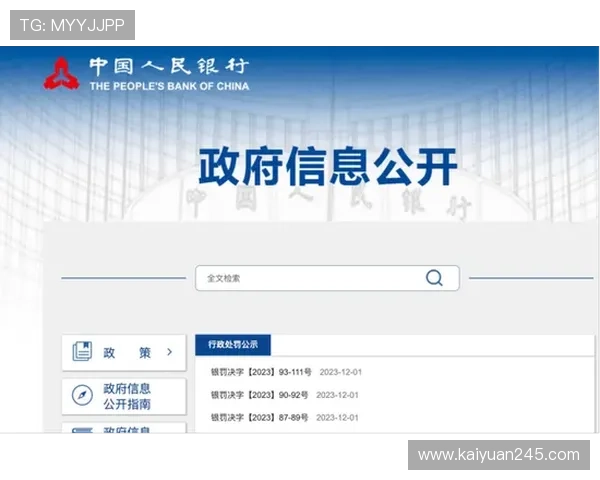Viewport: 600px width, 480px height.
Task: Click date 2023-12-01 beside 93-111号
Action: pos(341,372)
